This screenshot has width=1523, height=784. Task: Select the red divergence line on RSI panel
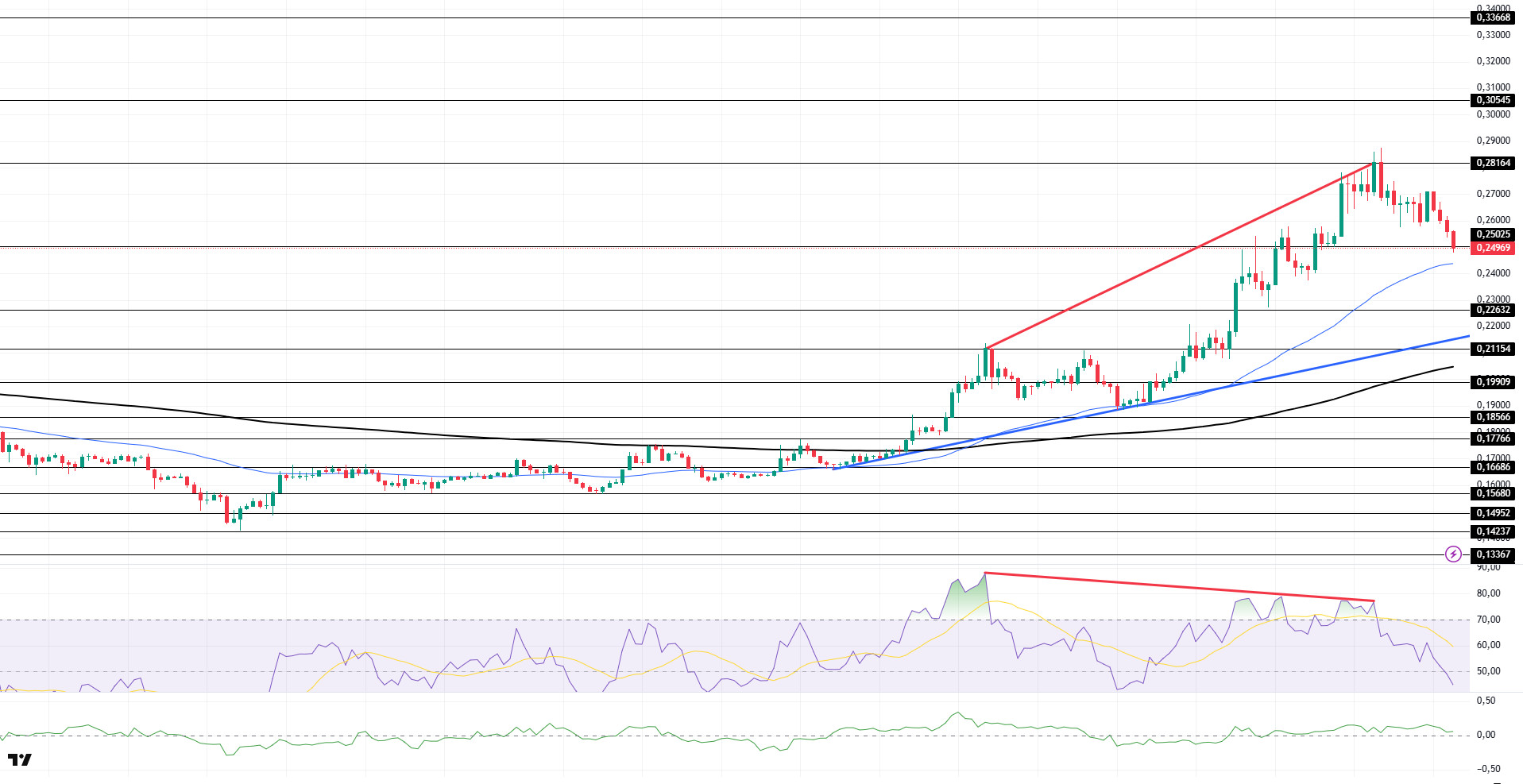click(1180, 587)
